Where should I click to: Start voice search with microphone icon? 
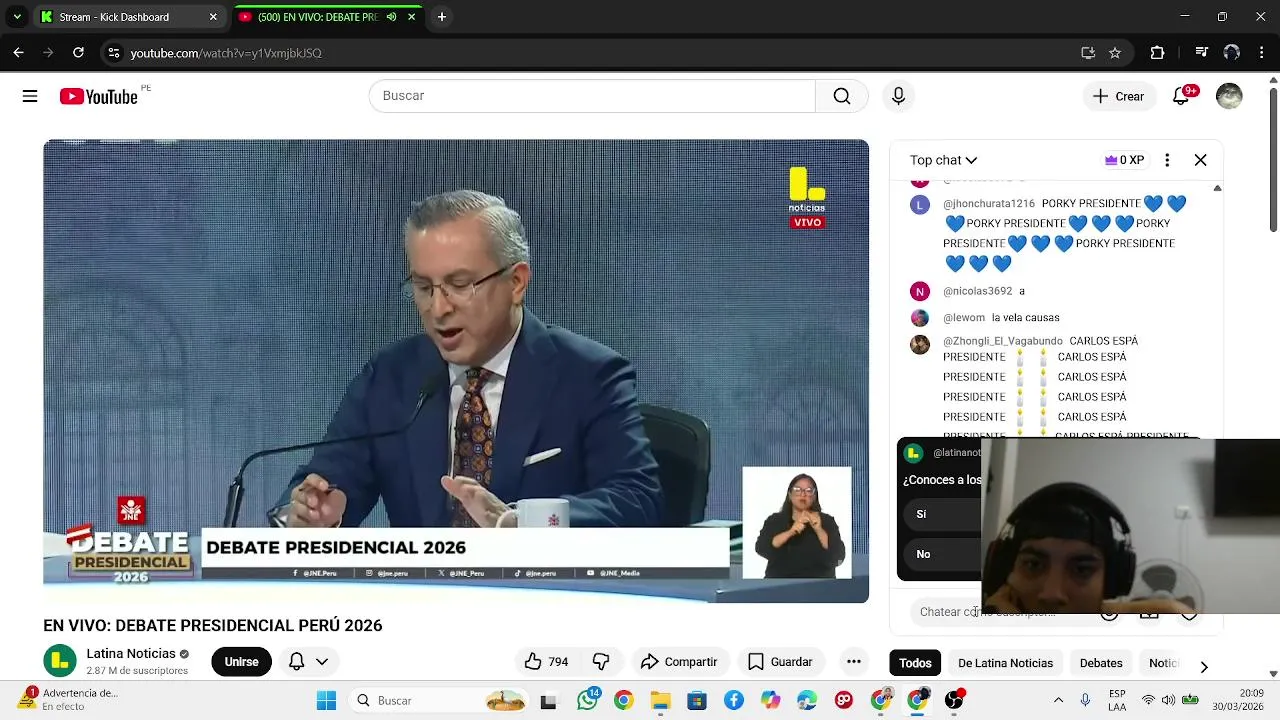point(898,96)
